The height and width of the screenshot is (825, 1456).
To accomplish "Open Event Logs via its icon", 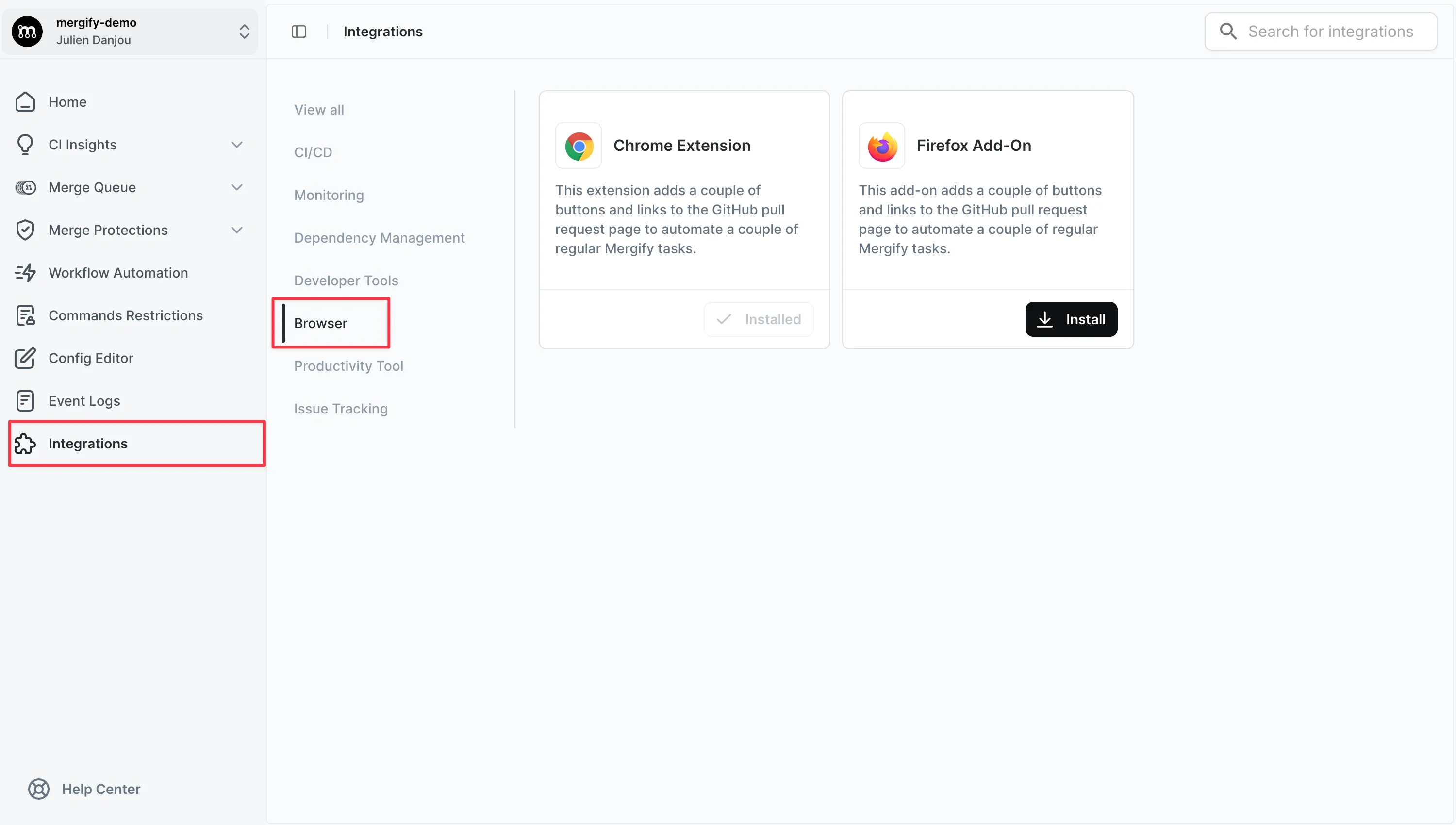I will [x=25, y=400].
